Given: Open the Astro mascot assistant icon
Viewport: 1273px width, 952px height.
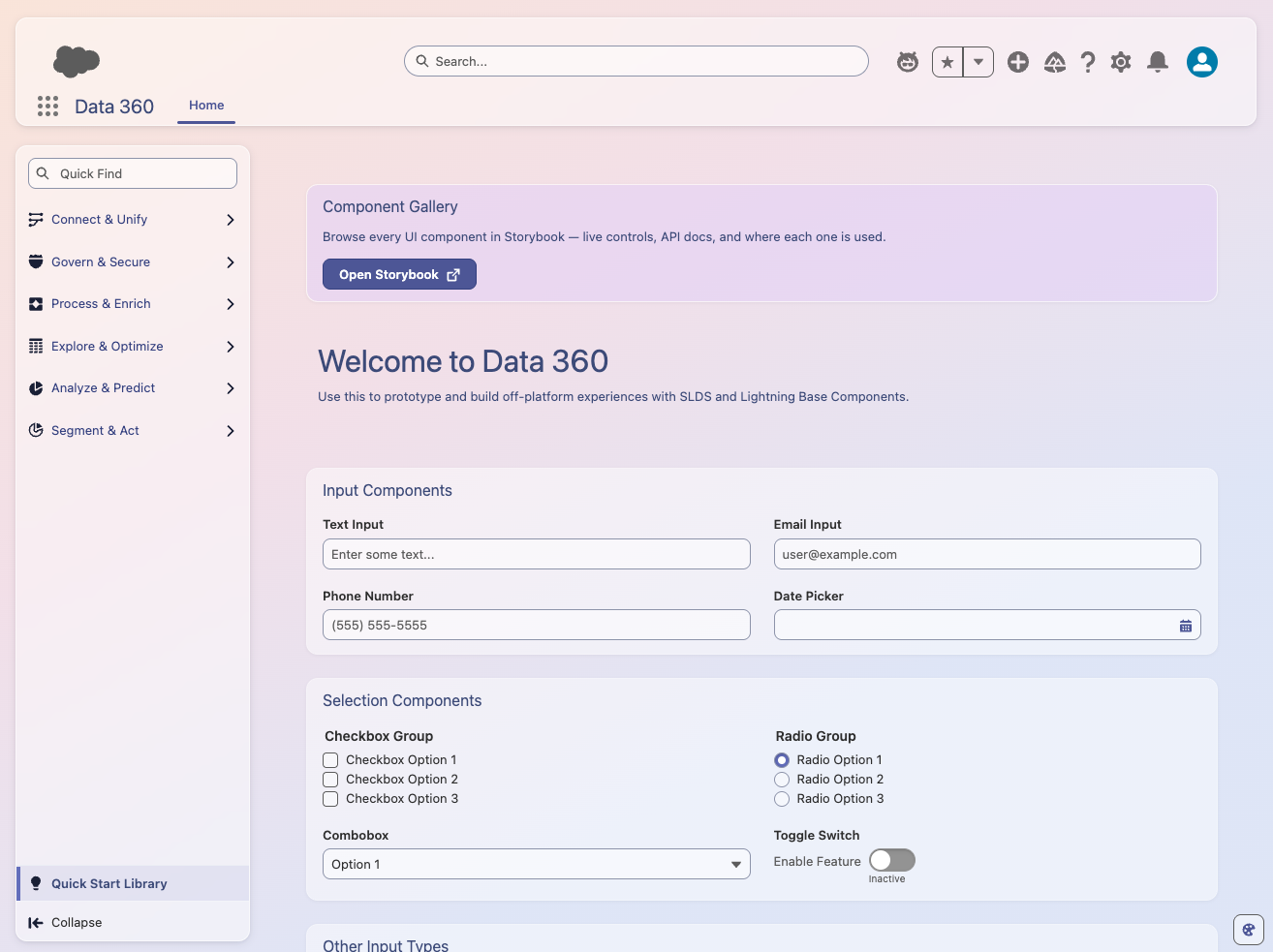Looking at the screenshot, I should (x=908, y=62).
